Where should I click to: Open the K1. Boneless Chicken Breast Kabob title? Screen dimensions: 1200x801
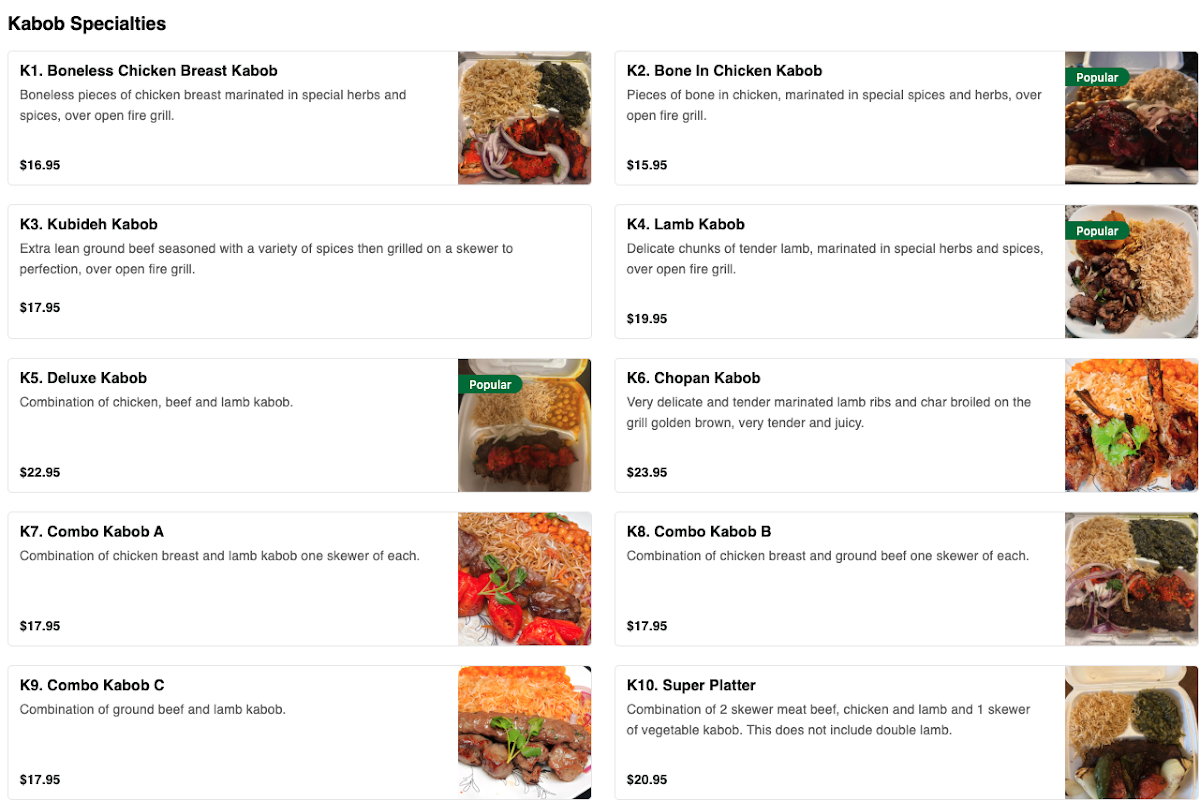pos(149,71)
